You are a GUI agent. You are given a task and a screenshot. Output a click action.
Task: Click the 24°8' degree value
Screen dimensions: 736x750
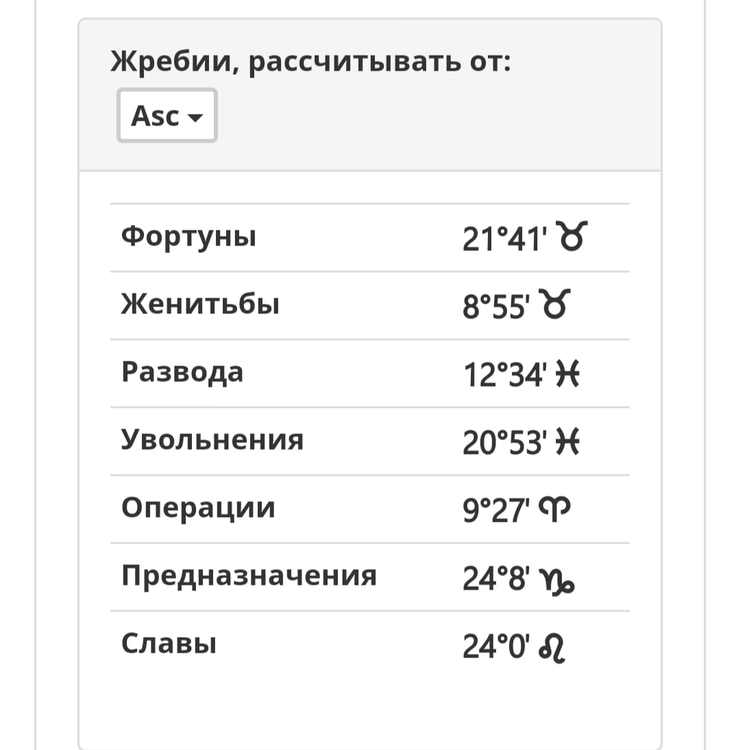496,579
